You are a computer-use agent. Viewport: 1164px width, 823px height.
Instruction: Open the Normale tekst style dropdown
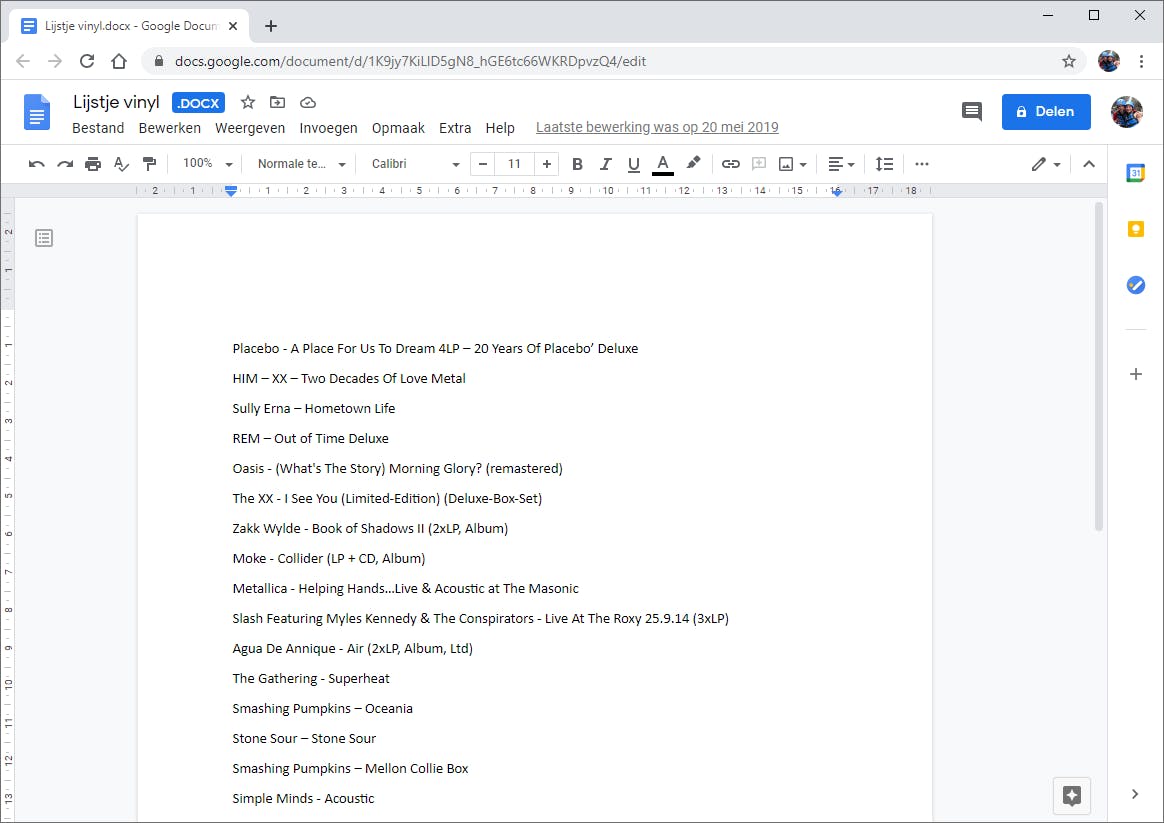pos(301,164)
